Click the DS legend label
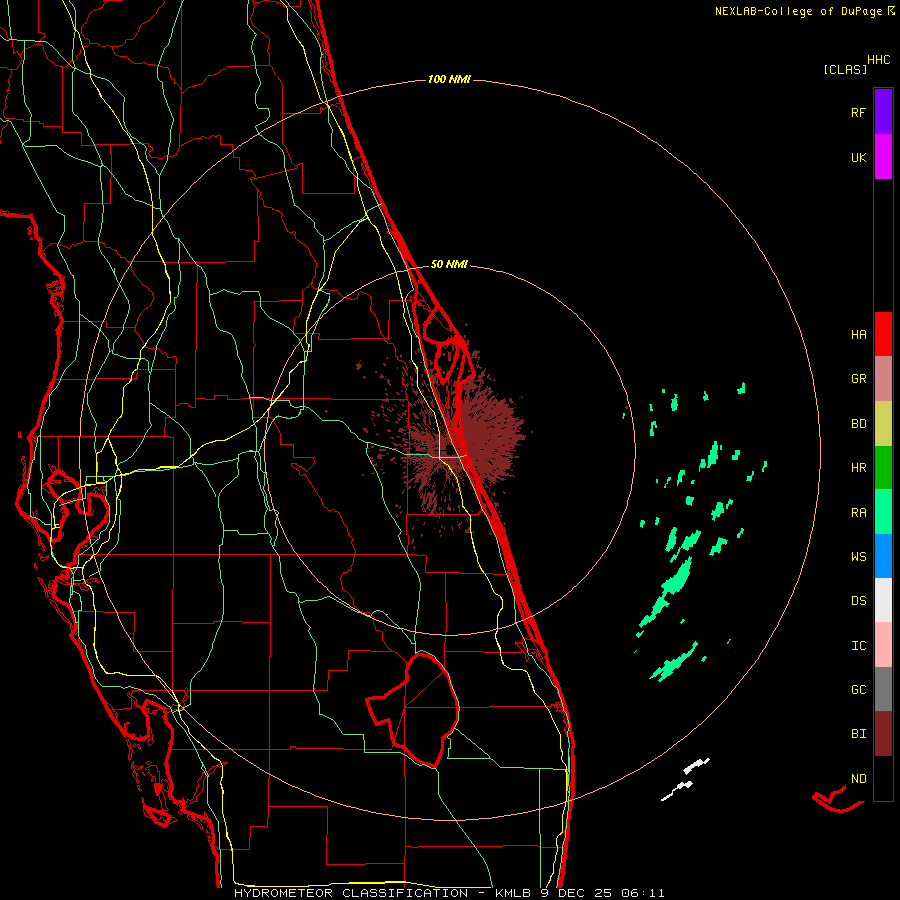 [858, 601]
